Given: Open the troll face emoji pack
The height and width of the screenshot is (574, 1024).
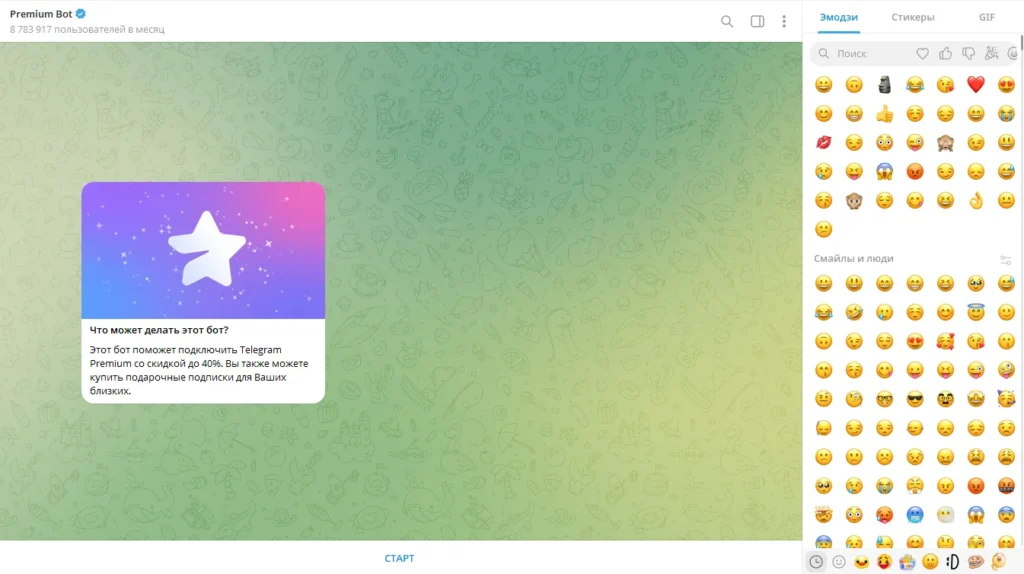Looking at the screenshot, I should coord(976,562).
